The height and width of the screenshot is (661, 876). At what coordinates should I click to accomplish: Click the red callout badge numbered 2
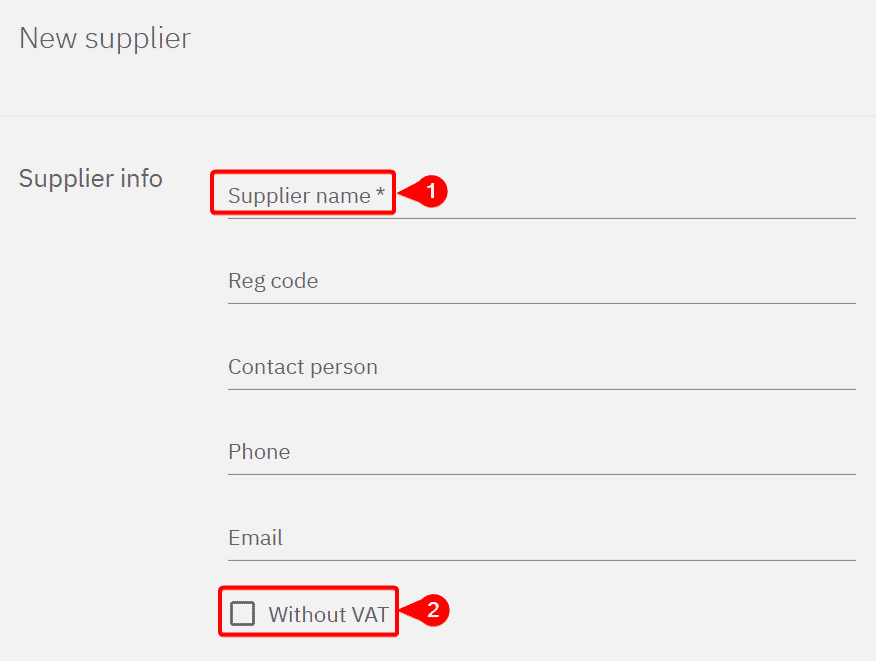click(x=432, y=610)
